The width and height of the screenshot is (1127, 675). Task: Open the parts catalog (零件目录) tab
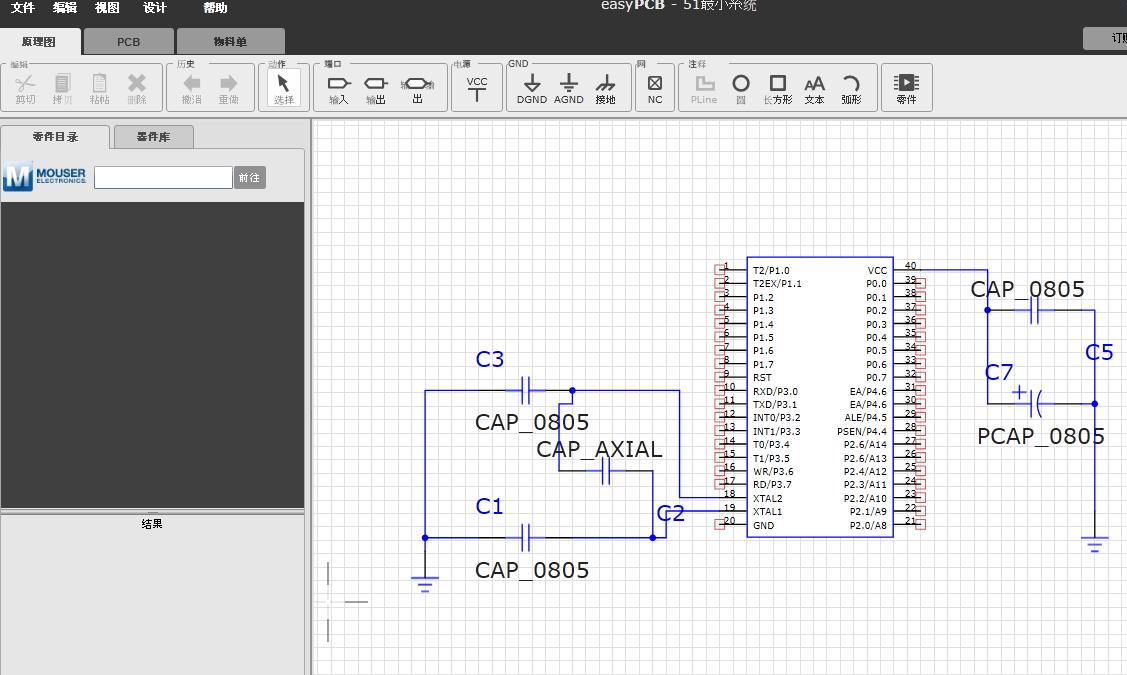[55, 137]
